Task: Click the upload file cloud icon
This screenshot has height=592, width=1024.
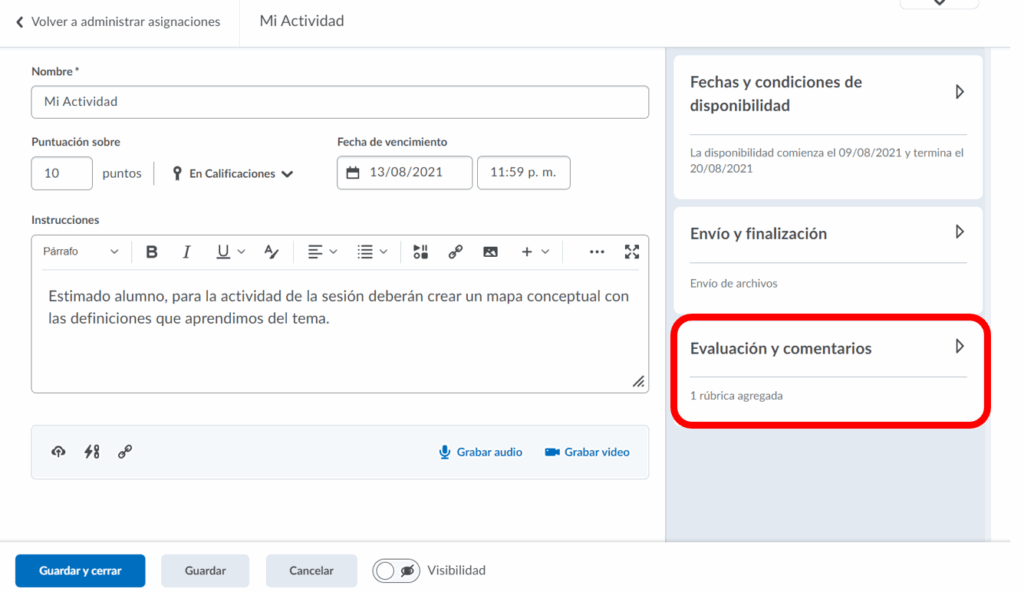Action: 58,452
